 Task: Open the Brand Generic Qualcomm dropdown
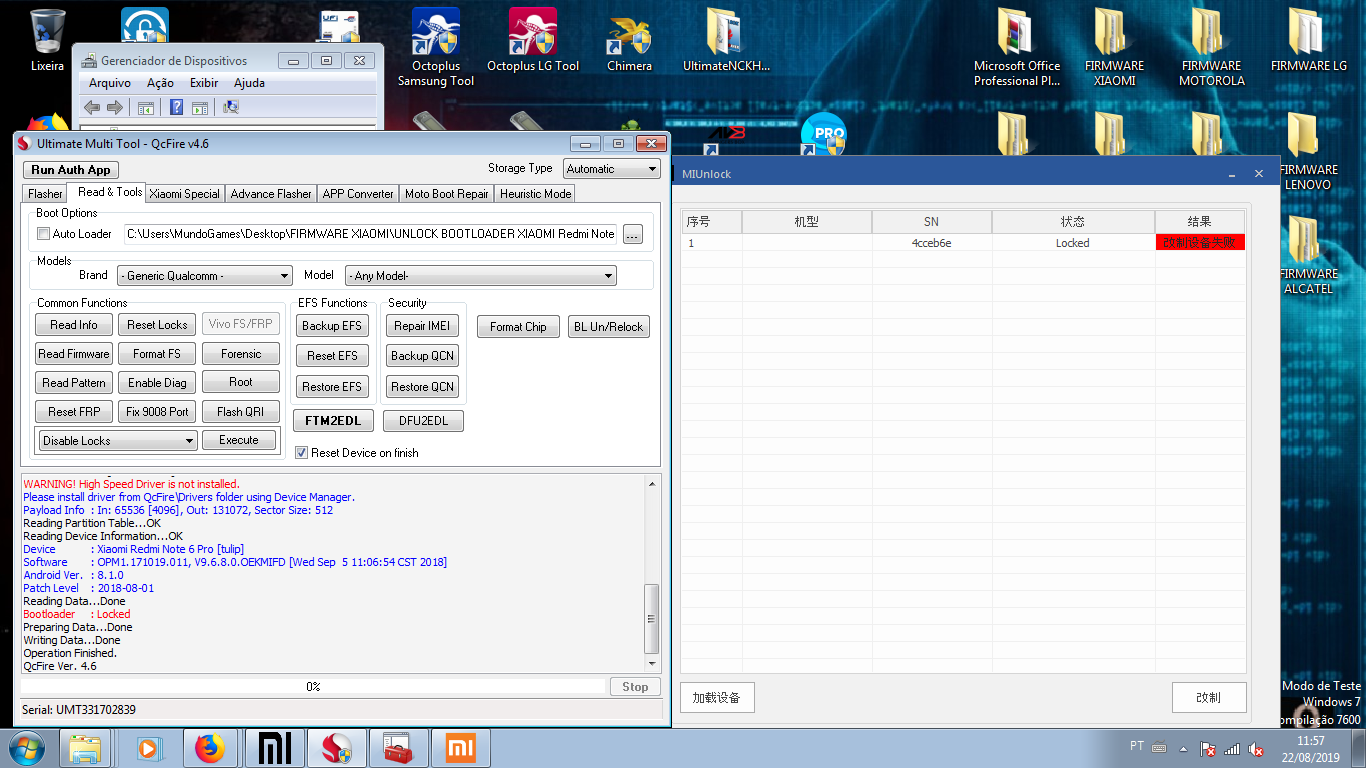click(x=204, y=276)
